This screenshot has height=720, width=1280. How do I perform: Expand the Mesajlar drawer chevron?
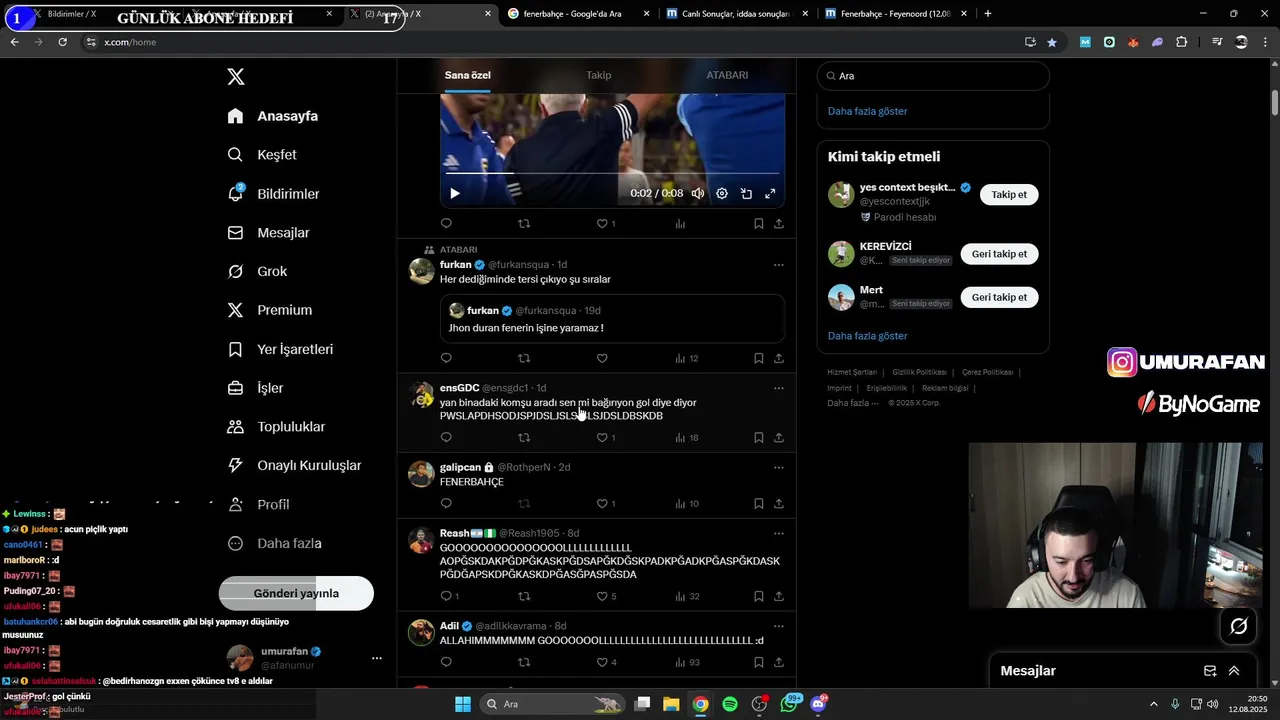(1234, 671)
